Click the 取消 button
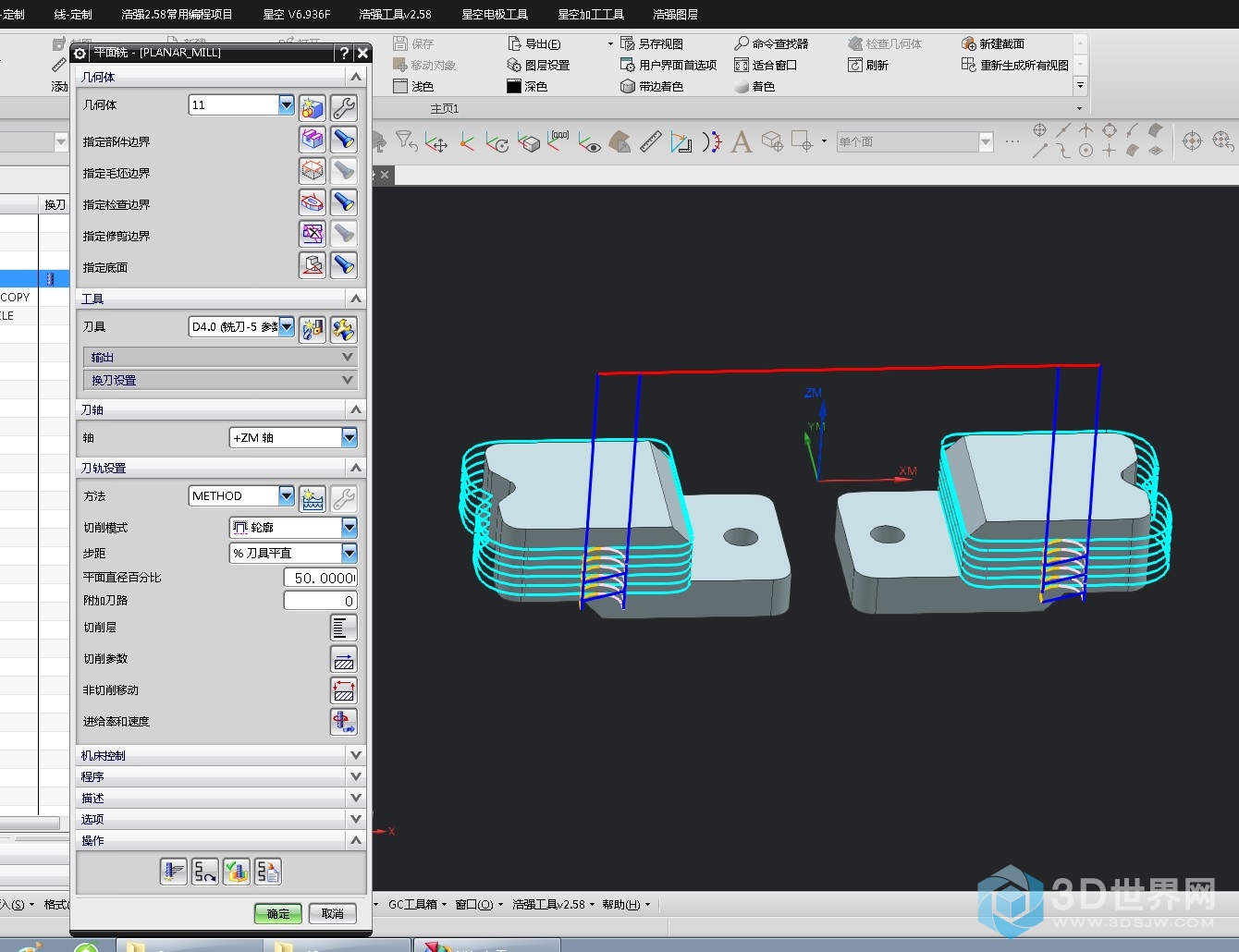 click(x=333, y=913)
